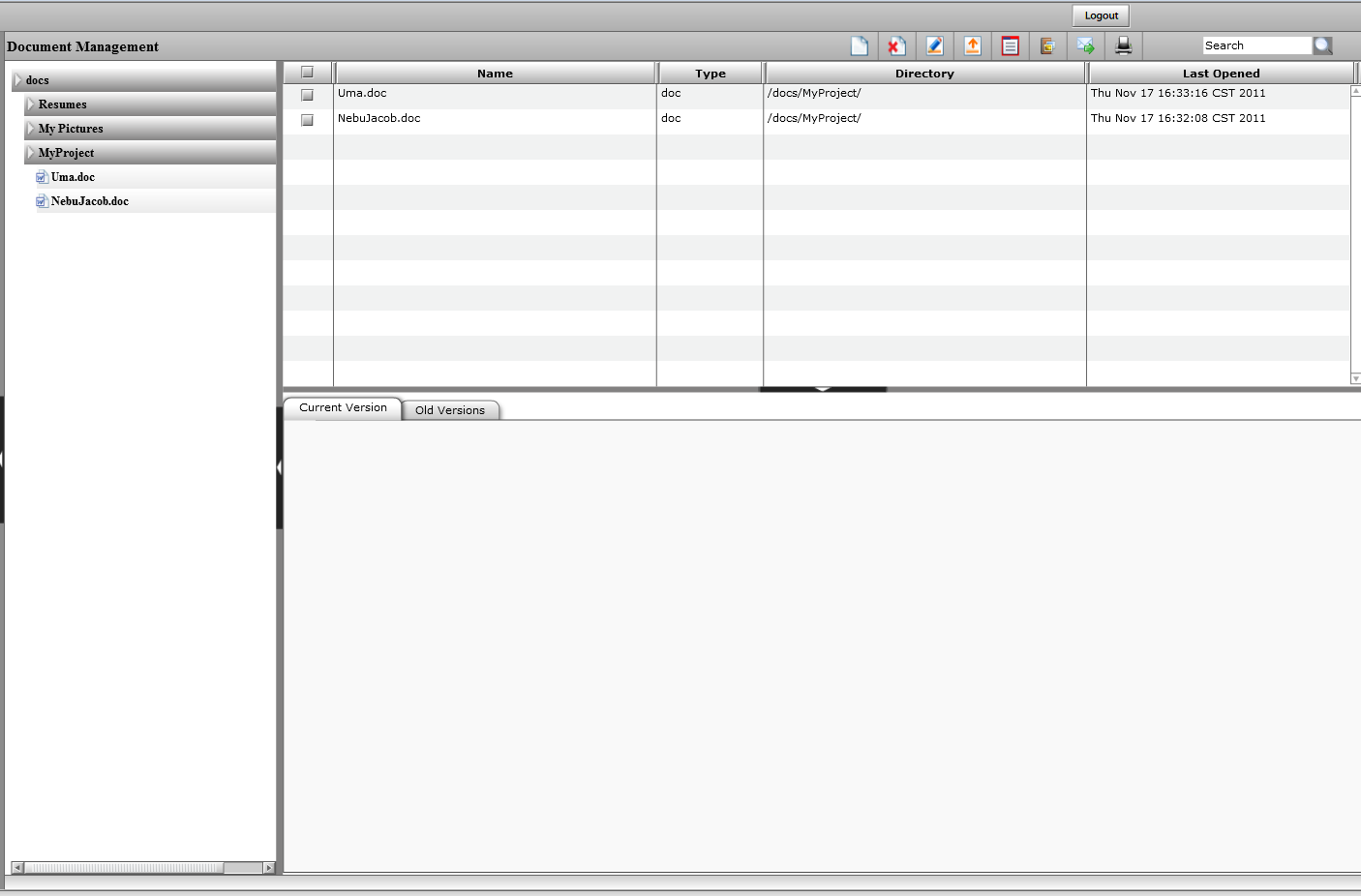Image resolution: width=1361 pixels, height=896 pixels.
Task: Click the new document icon
Action: click(x=859, y=45)
